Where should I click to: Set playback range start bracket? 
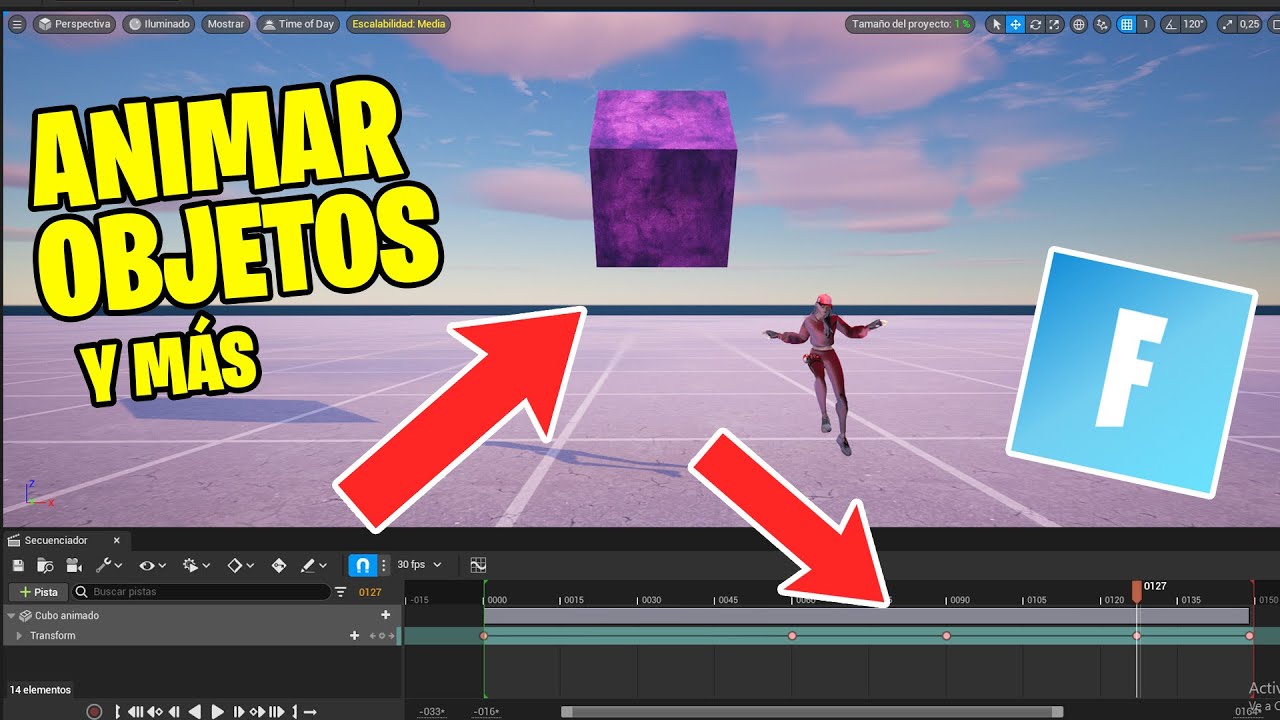[117, 712]
